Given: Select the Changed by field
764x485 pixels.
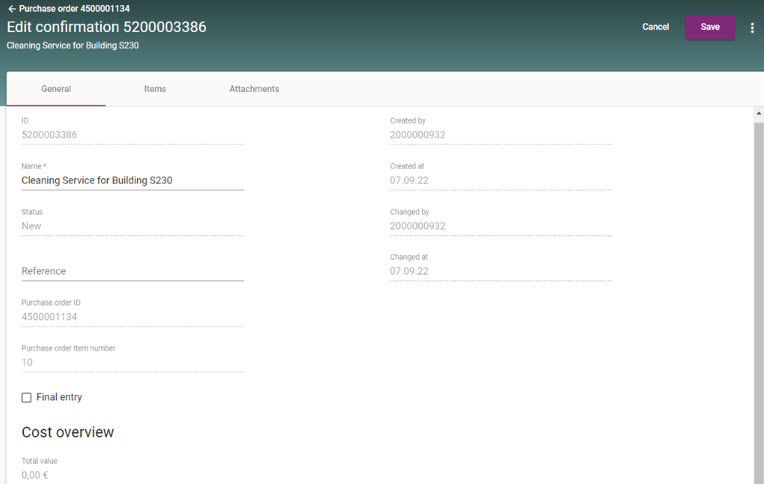Looking at the screenshot, I should click(500, 226).
